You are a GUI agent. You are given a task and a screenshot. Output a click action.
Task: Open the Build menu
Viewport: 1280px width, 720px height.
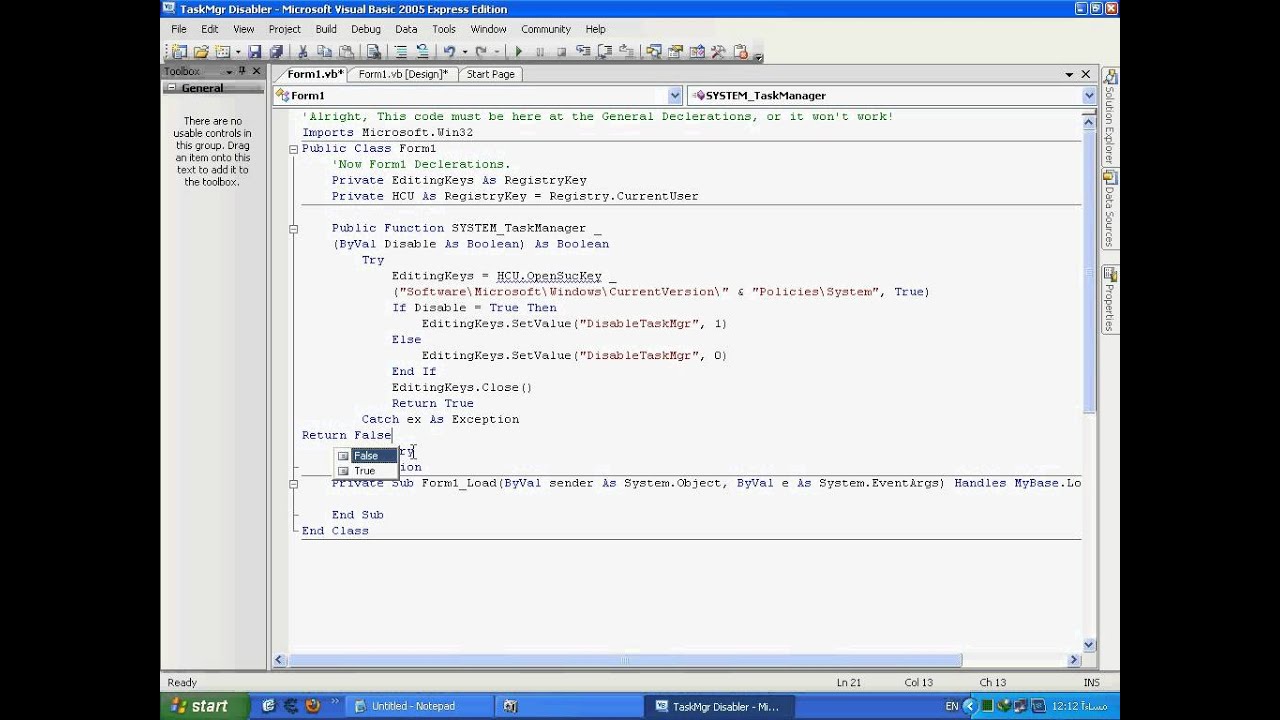point(326,29)
